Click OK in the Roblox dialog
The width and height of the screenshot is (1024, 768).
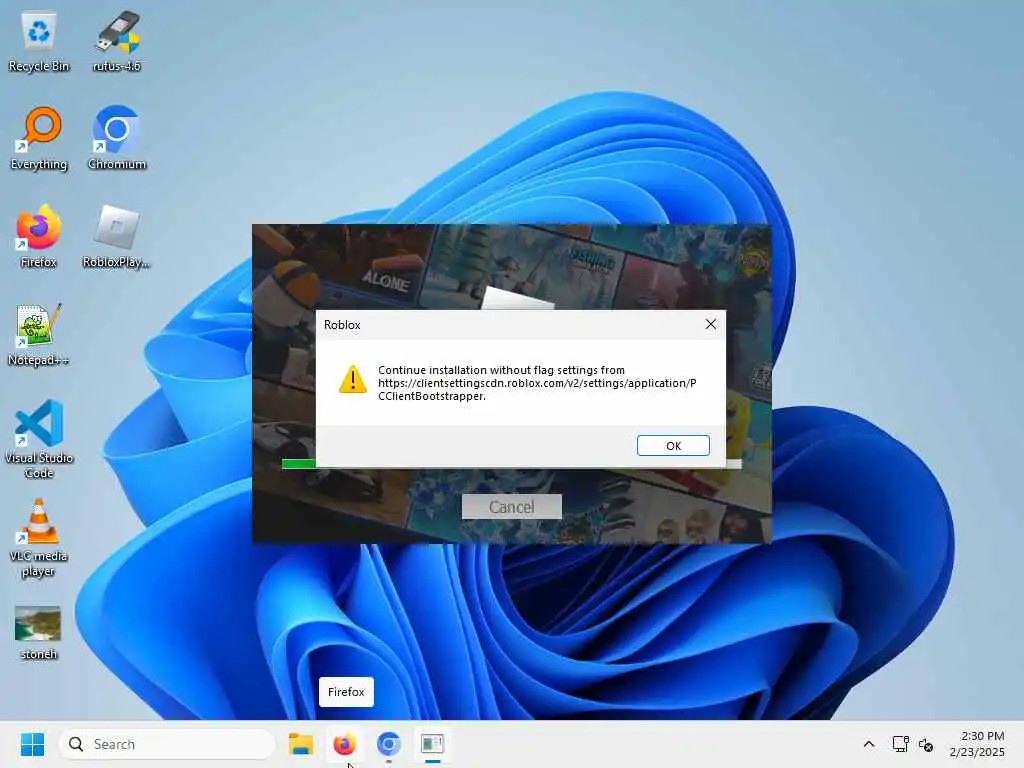[x=673, y=445]
